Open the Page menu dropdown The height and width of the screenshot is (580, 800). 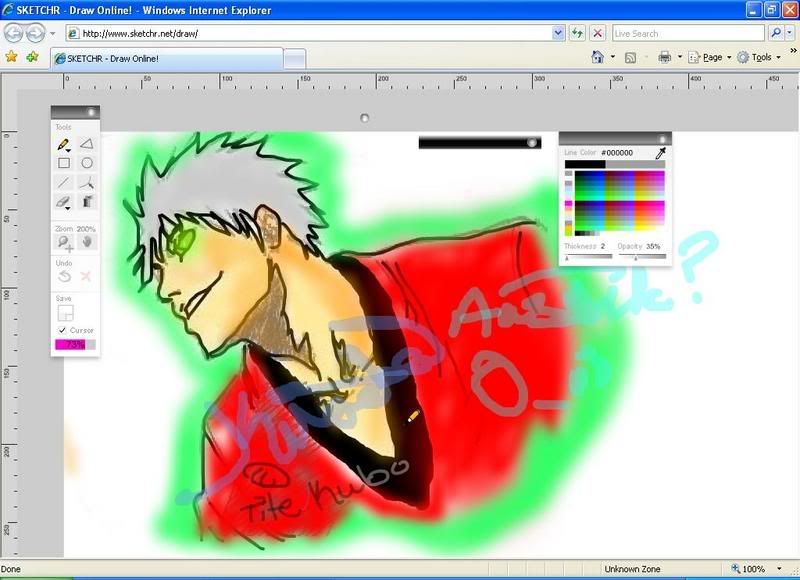tap(710, 57)
